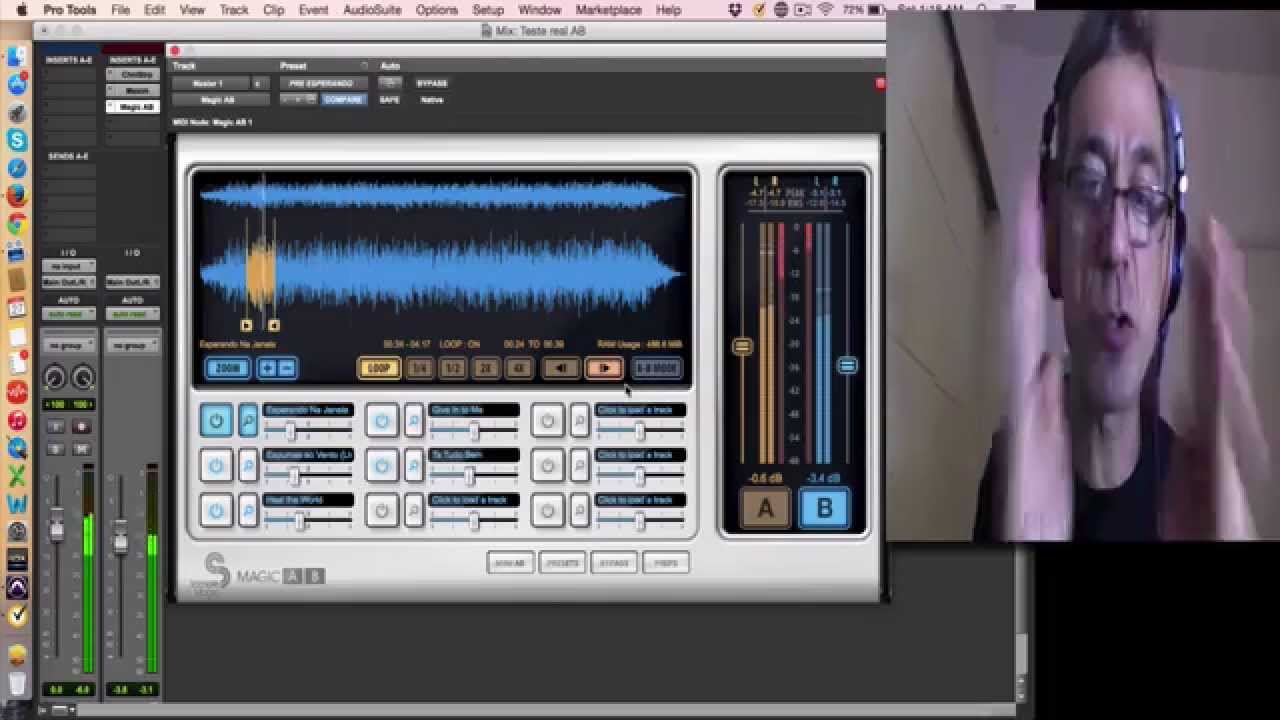Set loop length to 2X

486,368
